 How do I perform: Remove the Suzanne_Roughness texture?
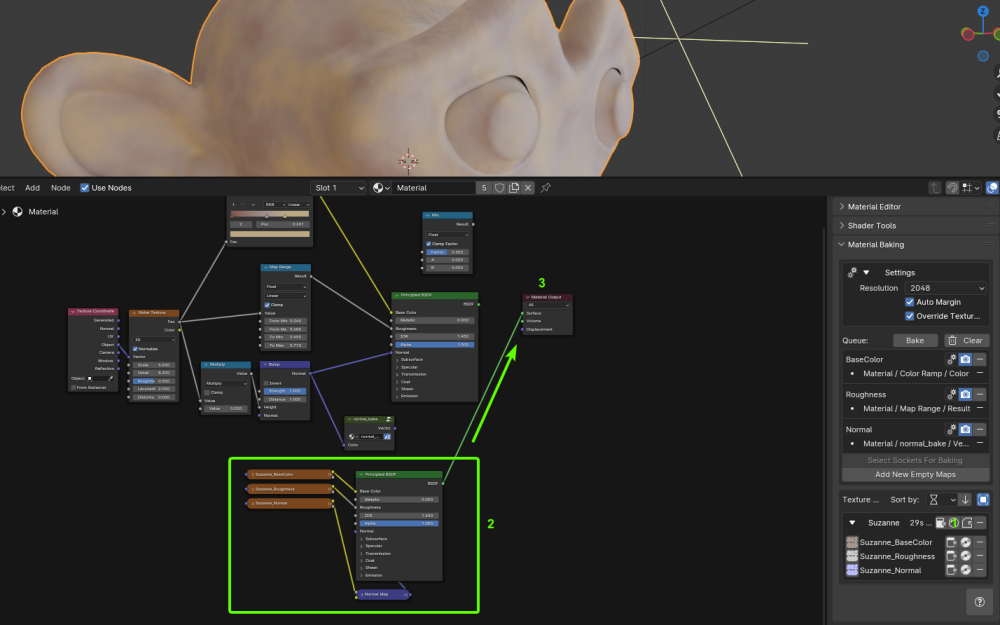point(980,556)
